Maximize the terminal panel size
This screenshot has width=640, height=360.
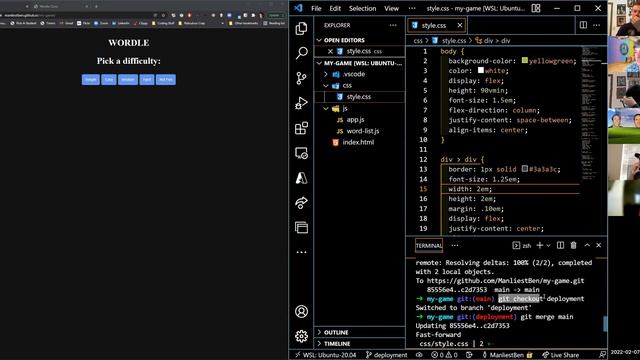[587, 245]
